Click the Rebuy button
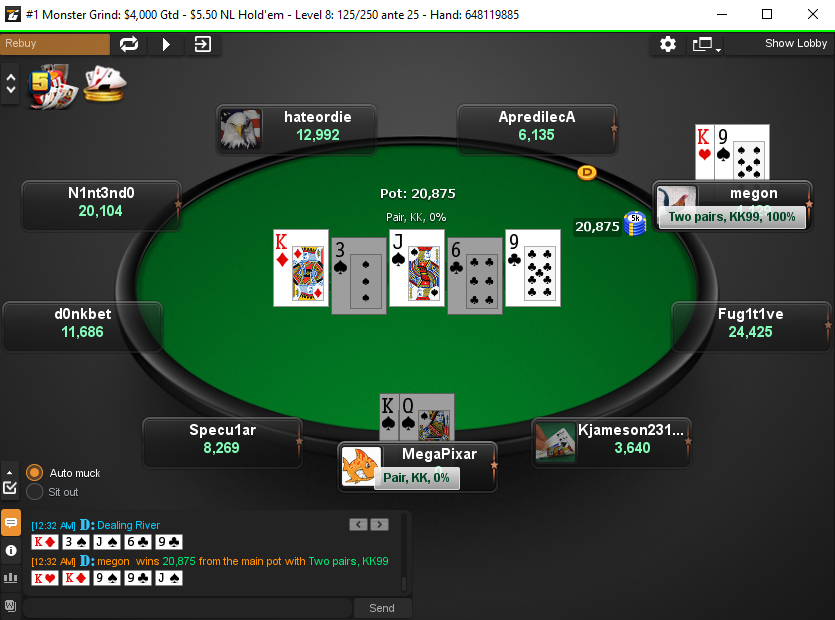The height and width of the screenshot is (620, 835). (55, 44)
